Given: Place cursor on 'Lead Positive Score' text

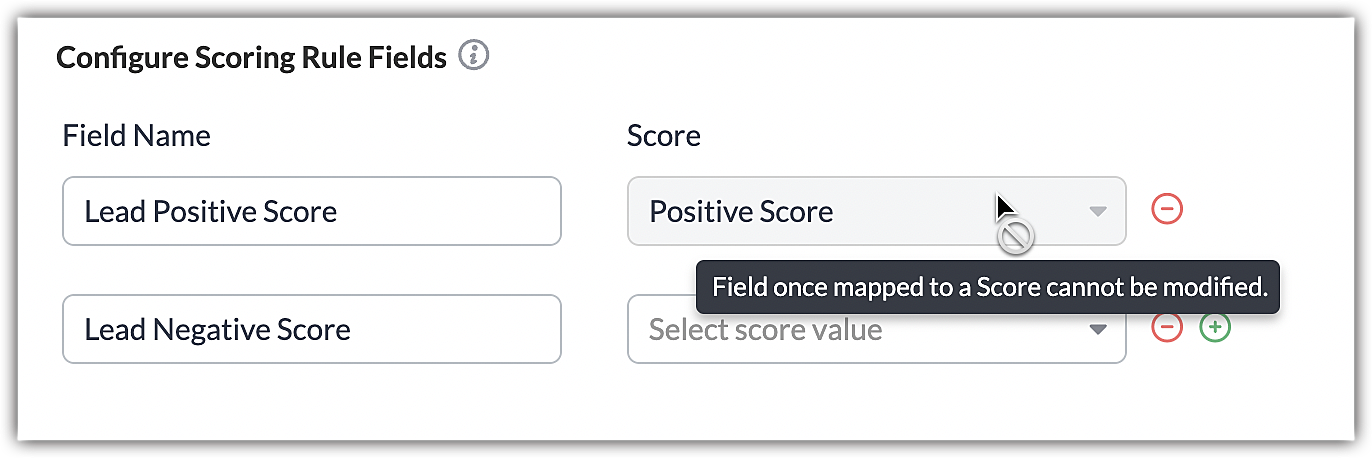Looking at the screenshot, I should click(x=210, y=211).
